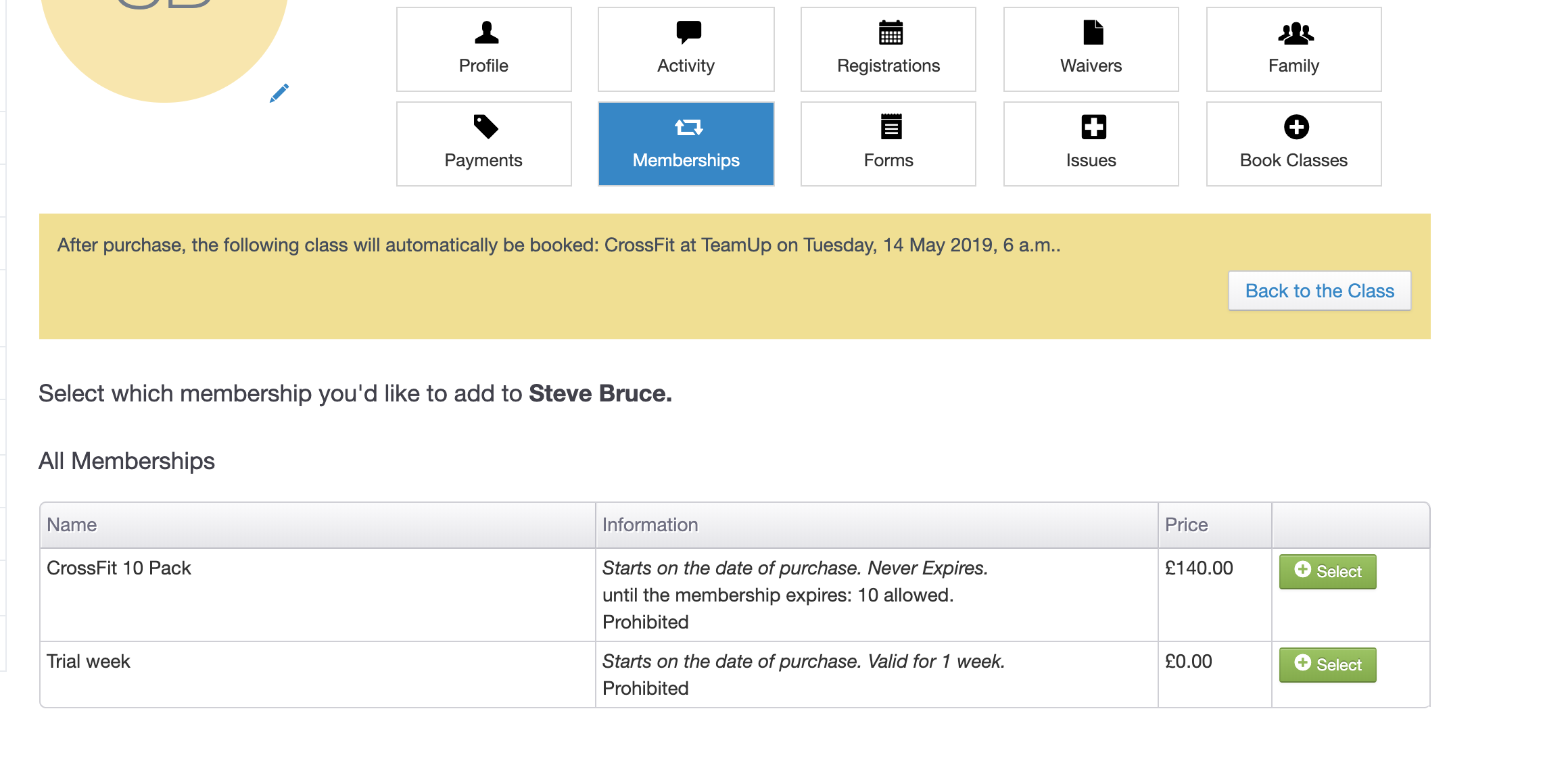This screenshot has width=1543, height=784.
Task: Click the Trial week name cell
Action: tap(89, 662)
